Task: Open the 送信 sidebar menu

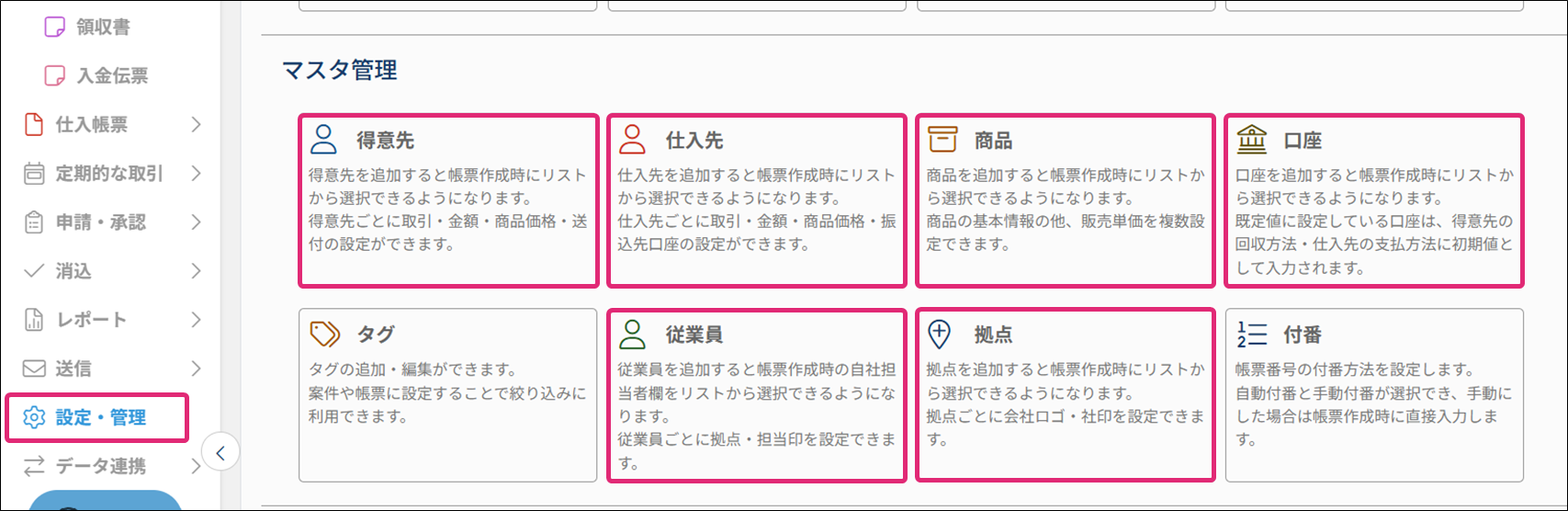Action: point(73,369)
